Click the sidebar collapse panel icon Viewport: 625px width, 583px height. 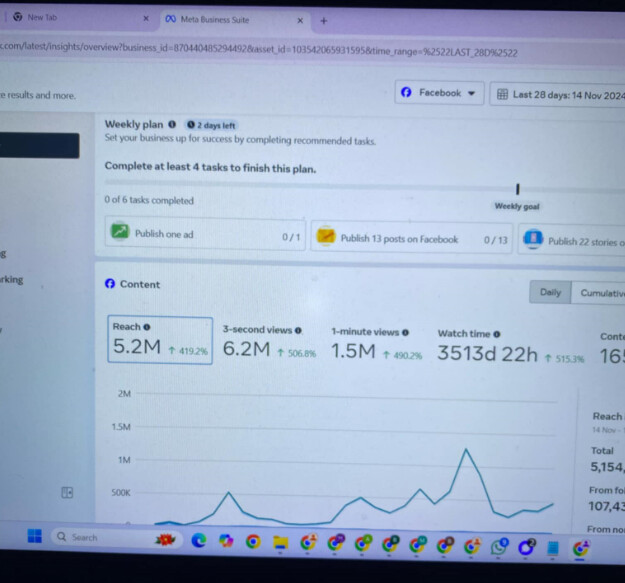point(67,493)
